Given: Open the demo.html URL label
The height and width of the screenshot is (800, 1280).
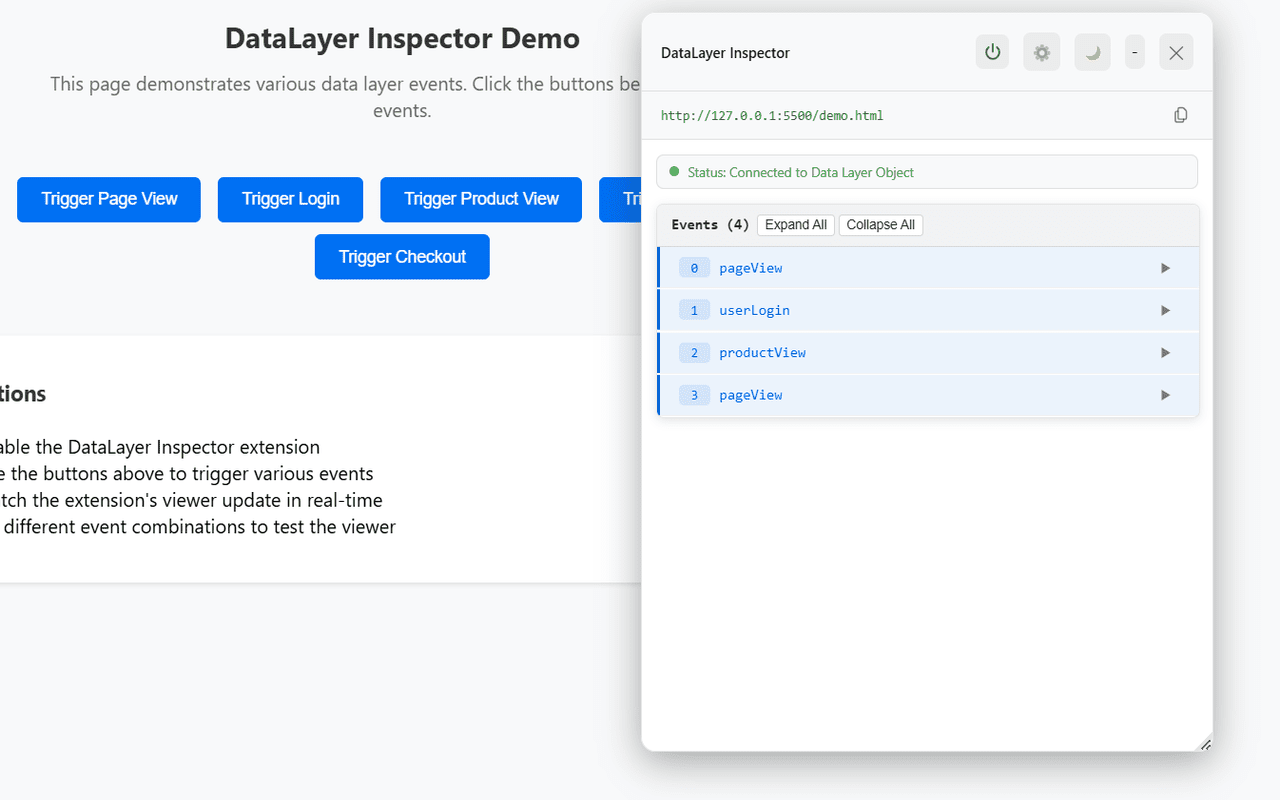Looking at the screenshot, I should tap(771, 115).
